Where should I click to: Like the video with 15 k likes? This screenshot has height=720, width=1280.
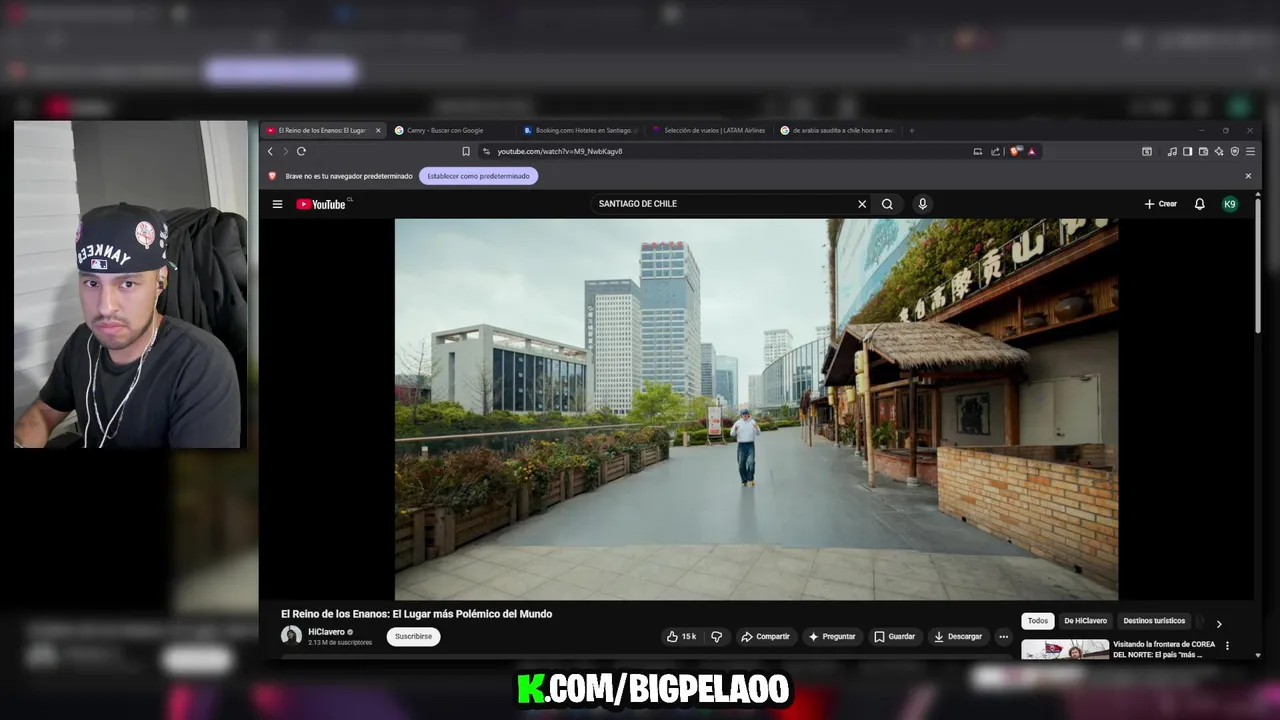(681, 636)
